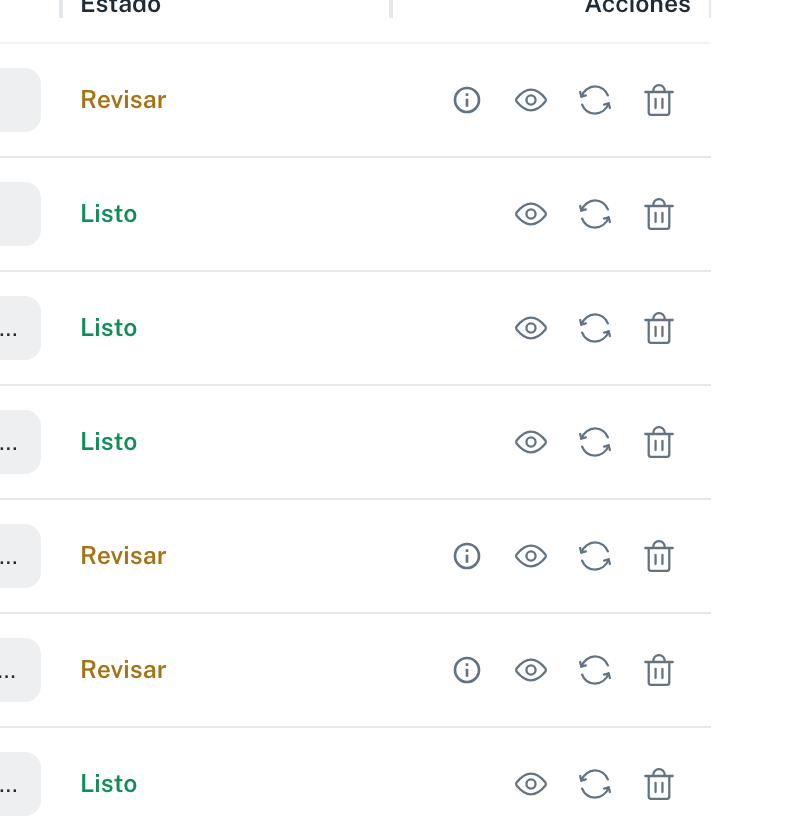
Task: Delete the first Revisar row
Action: 659,100
